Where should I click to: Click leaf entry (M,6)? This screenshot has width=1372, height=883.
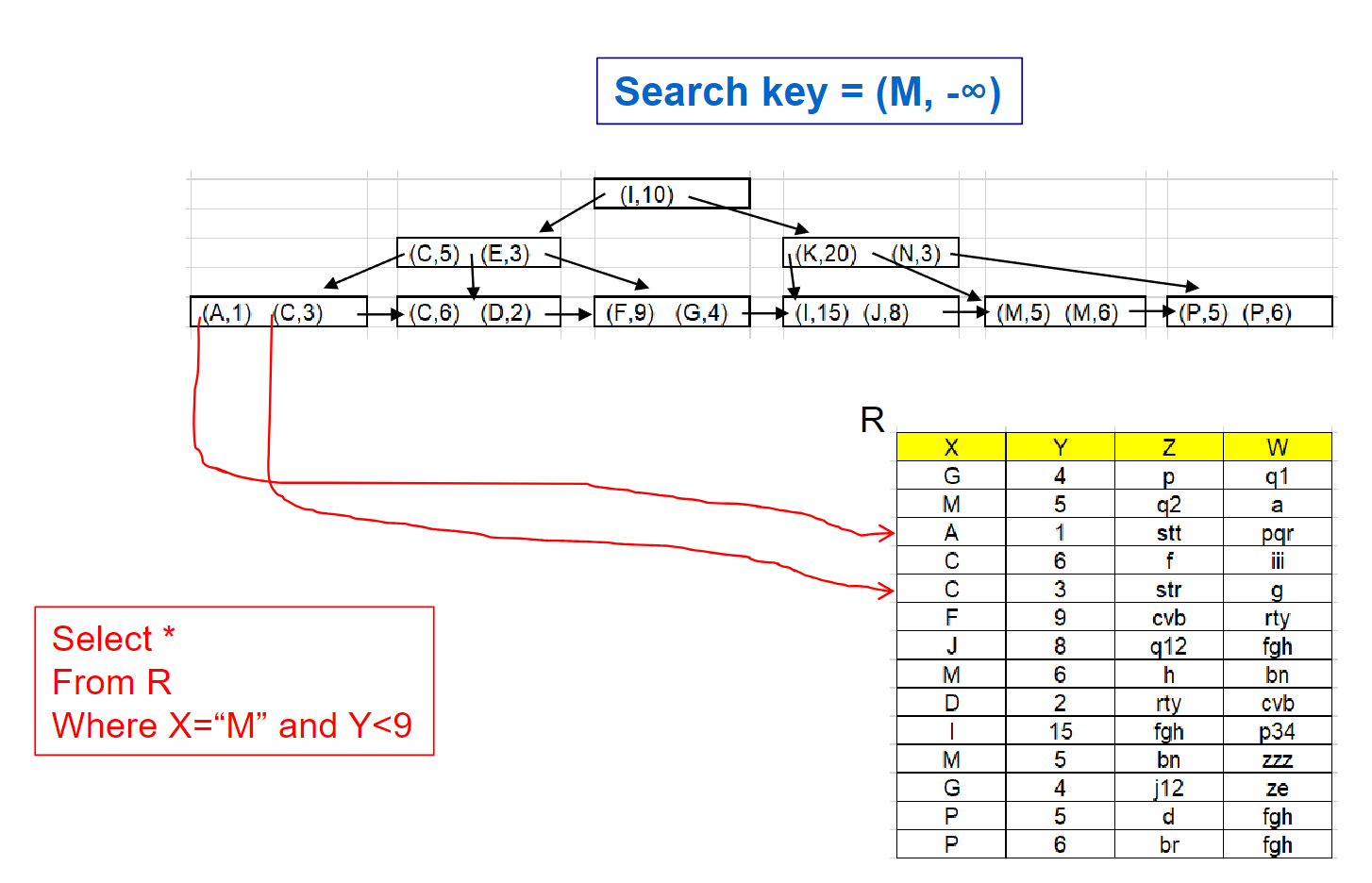click(1091, 313)
